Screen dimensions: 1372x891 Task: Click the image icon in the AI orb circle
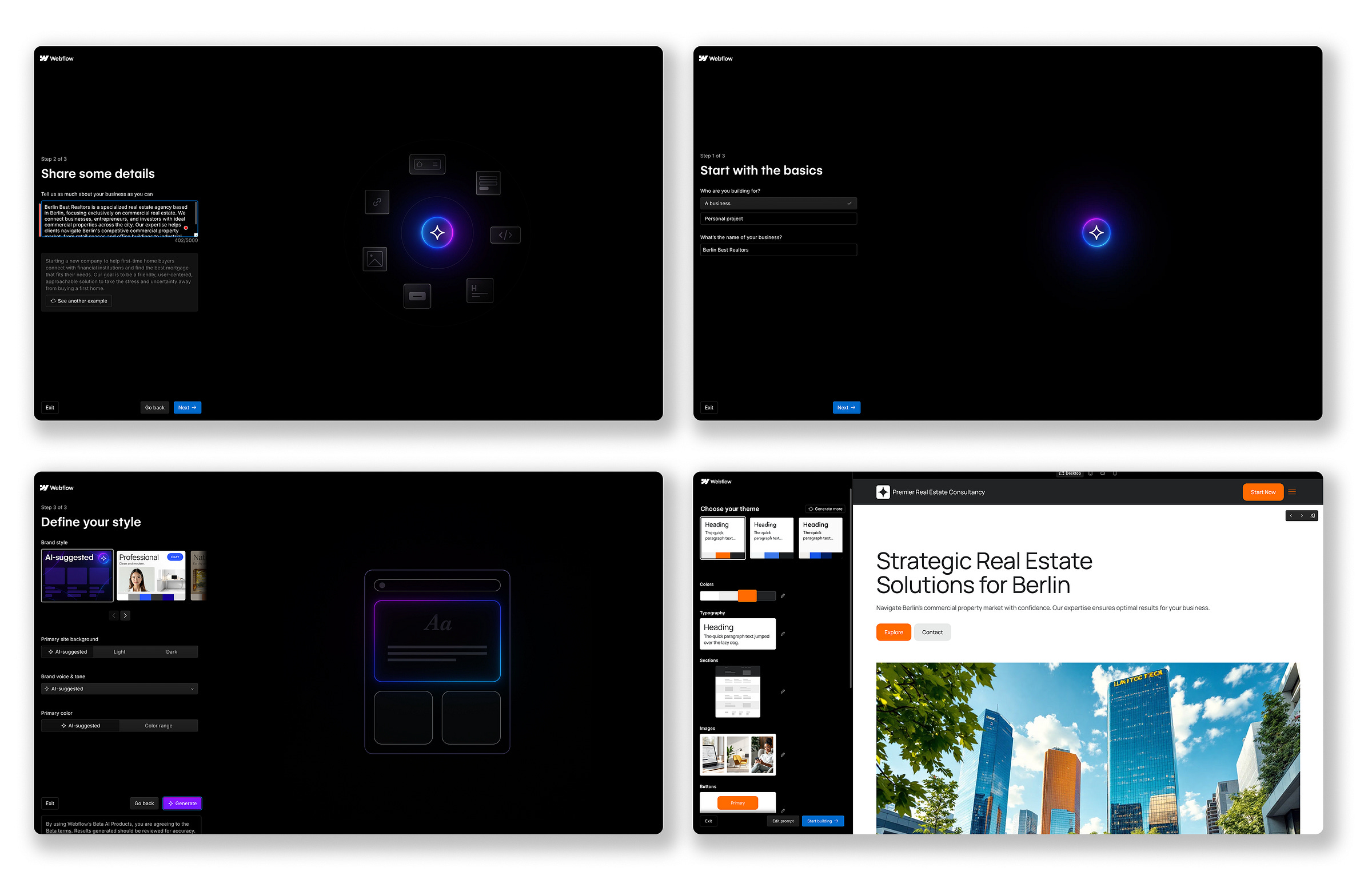[x=374, y=259]
